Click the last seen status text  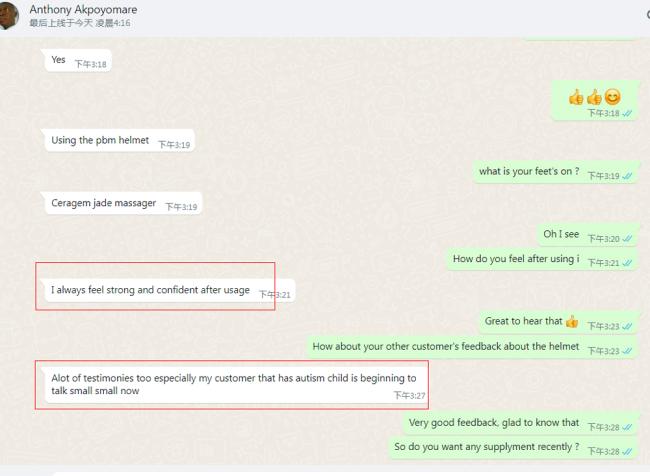[80, 23]
